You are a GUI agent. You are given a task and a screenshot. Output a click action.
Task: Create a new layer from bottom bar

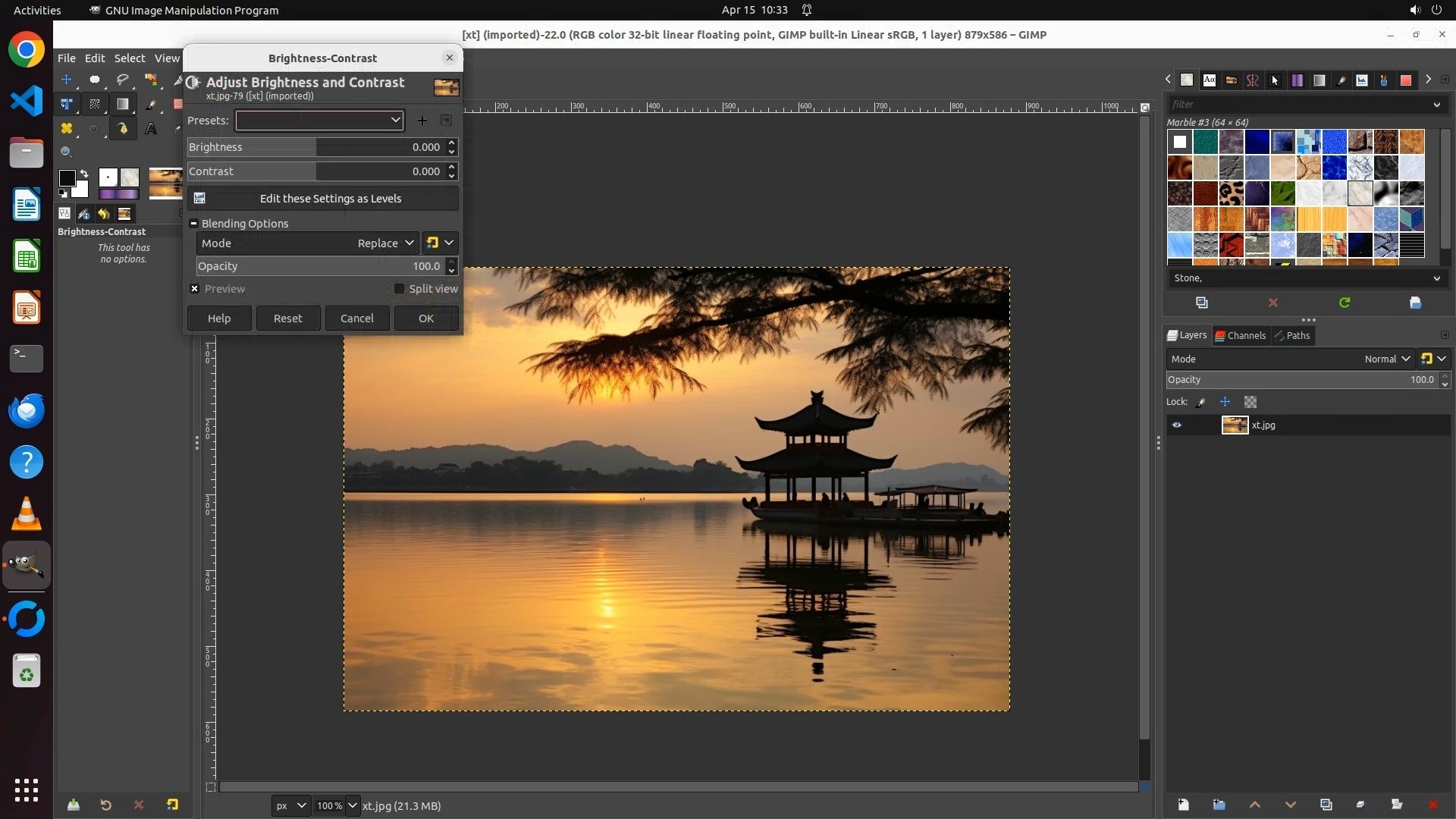pos(1183,805)
